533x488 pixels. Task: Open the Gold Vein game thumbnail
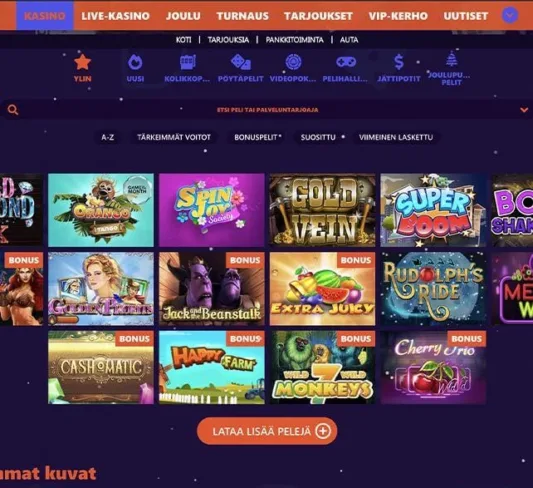322,210
